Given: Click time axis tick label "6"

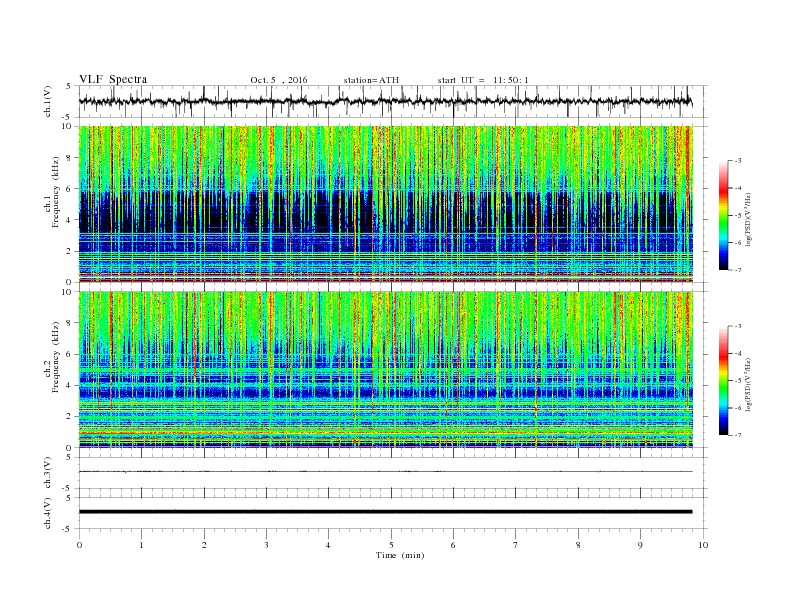Looking at the screenshot, I should pyautogui.click(x=454, y=545).
